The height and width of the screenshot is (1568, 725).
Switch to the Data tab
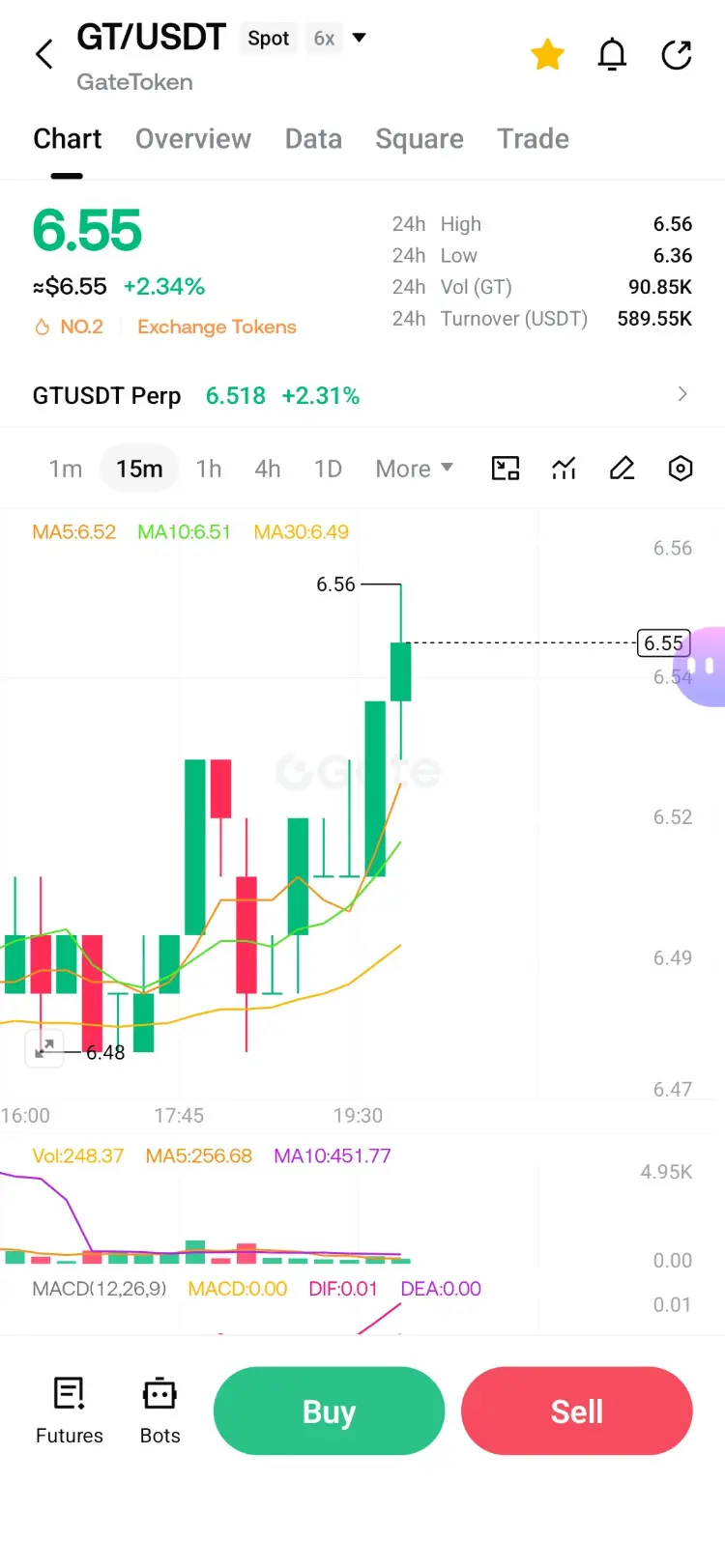point(313,139)
